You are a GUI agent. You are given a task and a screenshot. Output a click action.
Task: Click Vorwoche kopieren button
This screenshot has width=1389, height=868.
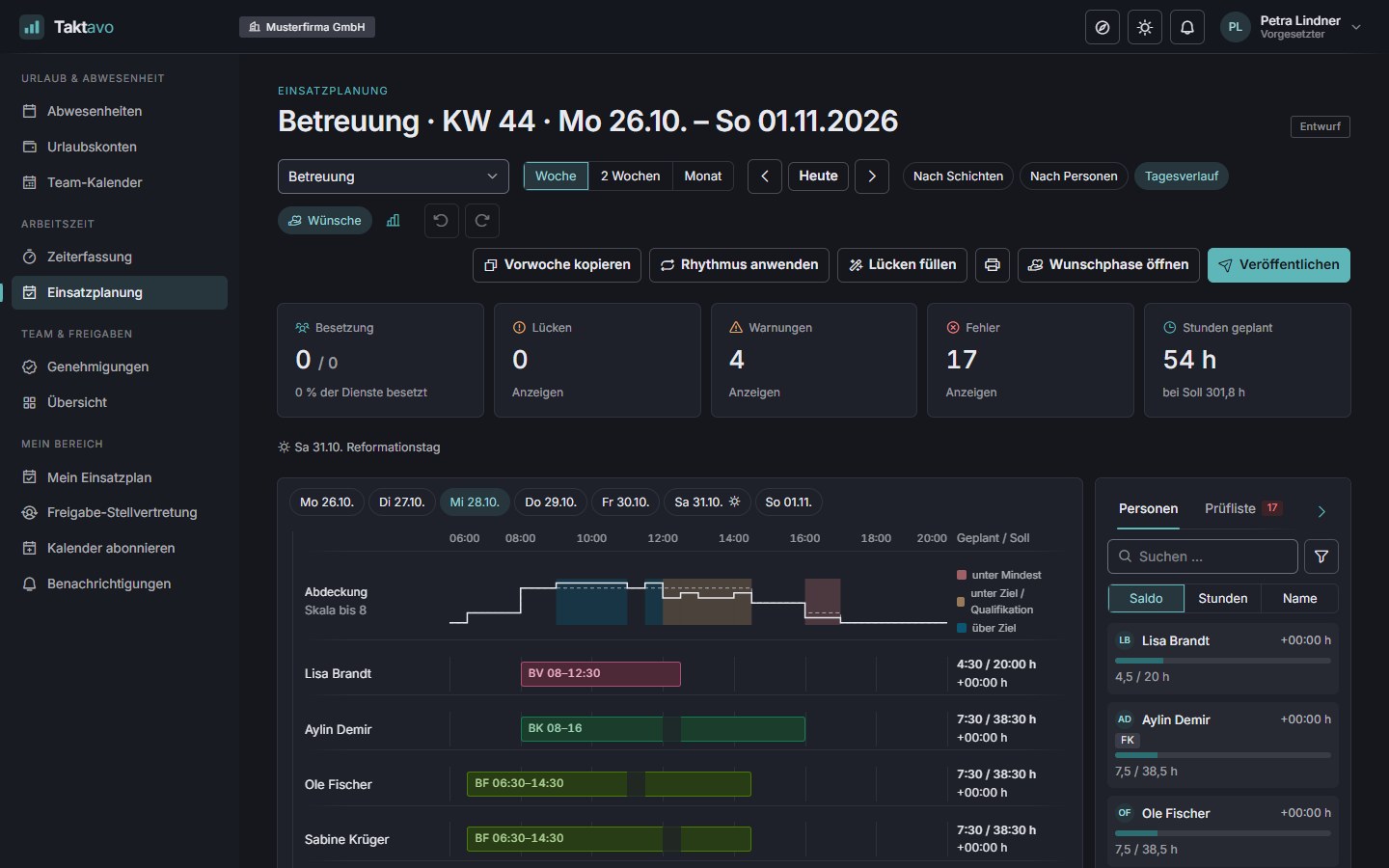click(557, 265)
